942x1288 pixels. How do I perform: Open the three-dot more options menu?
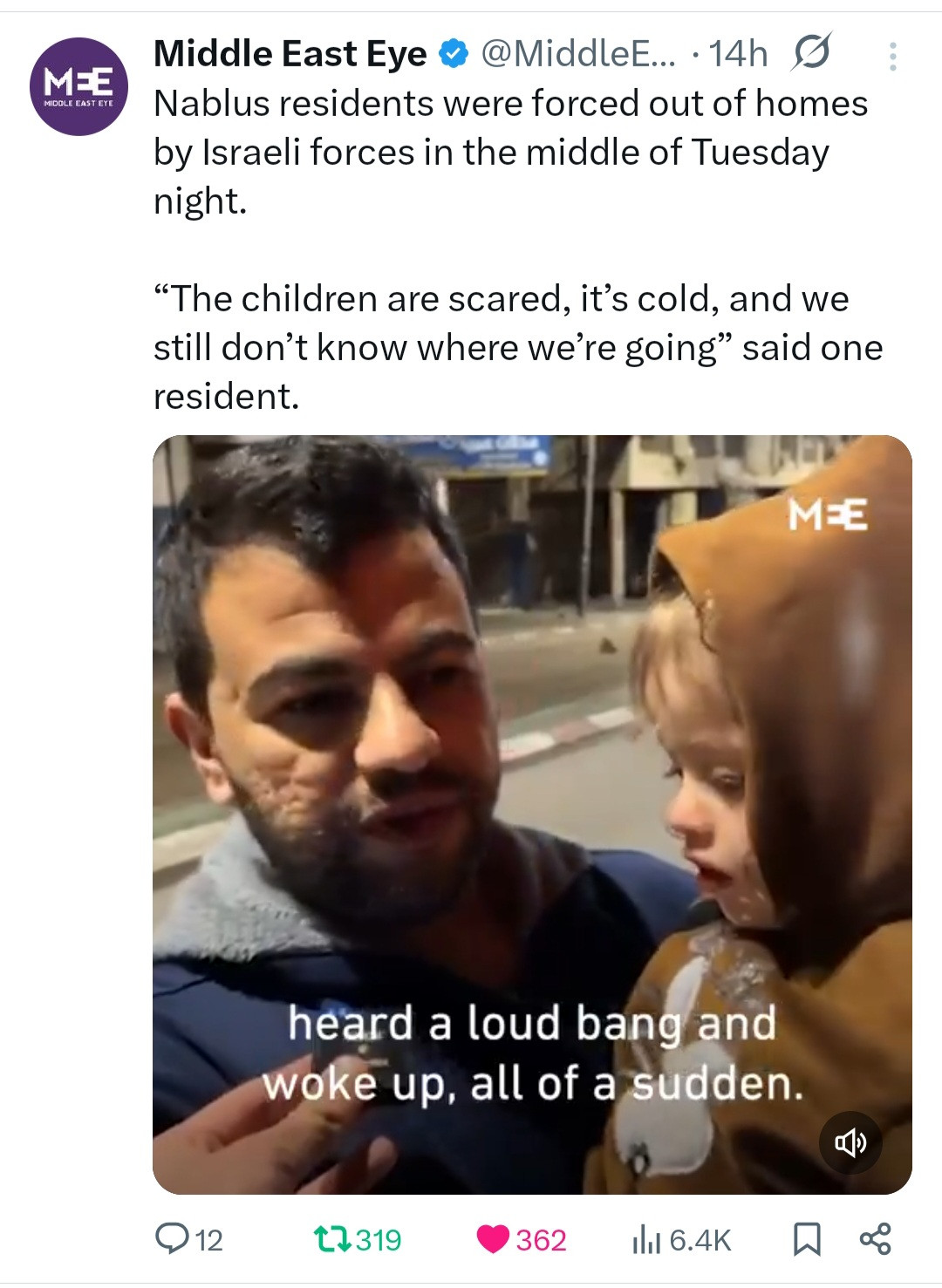coord(892,57)
